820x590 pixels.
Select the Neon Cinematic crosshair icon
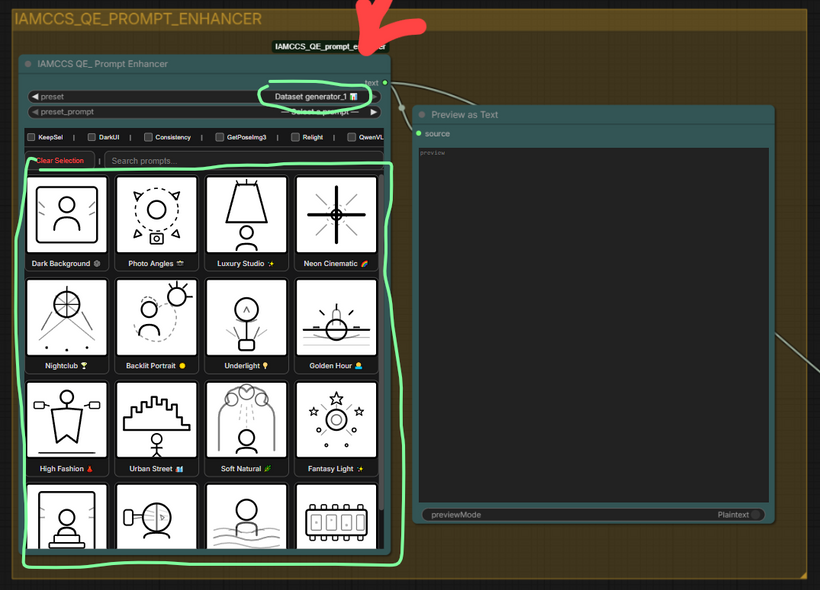click(336, 215)
